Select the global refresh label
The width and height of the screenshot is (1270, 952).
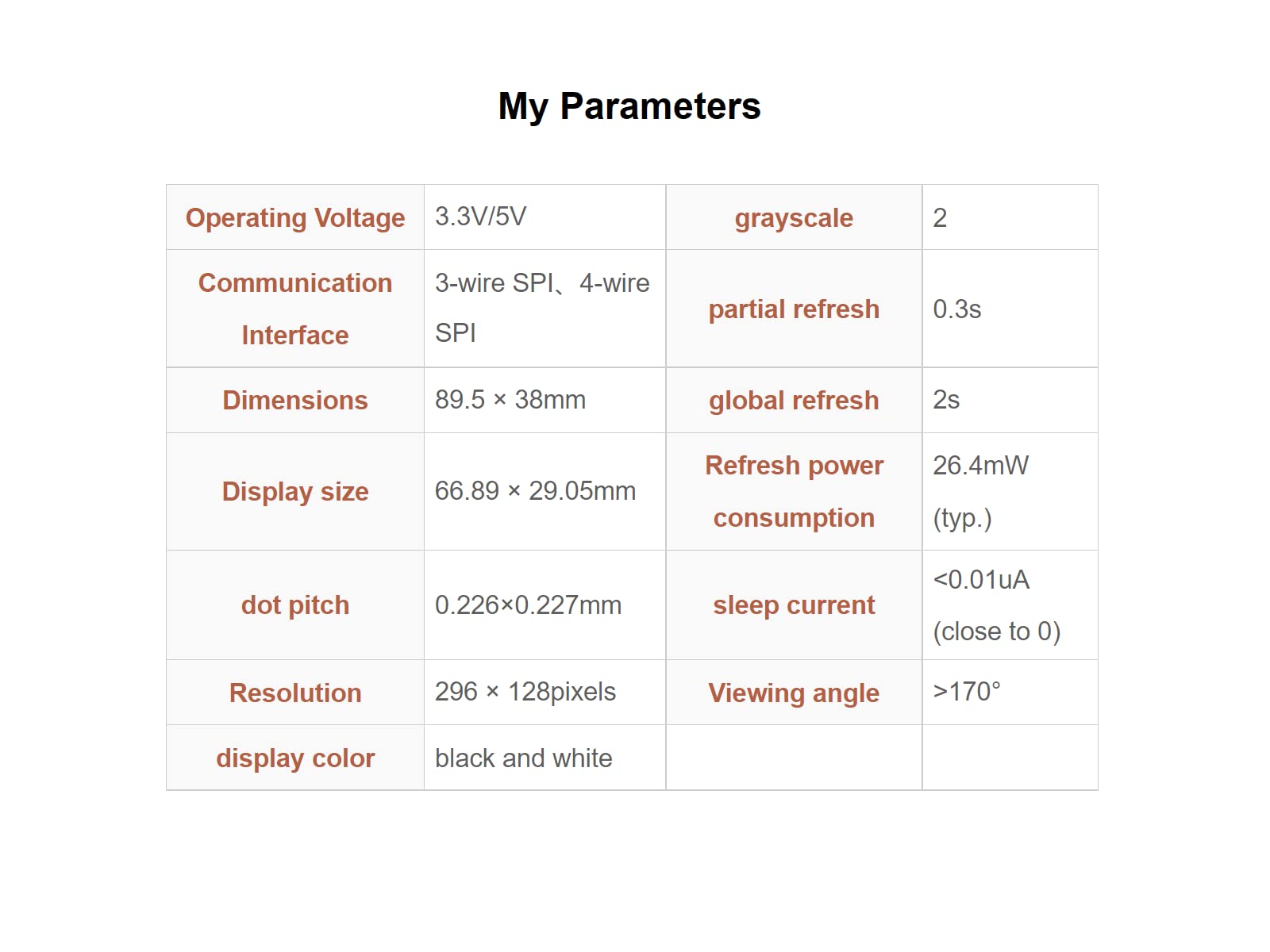click(x=794, y=401)
